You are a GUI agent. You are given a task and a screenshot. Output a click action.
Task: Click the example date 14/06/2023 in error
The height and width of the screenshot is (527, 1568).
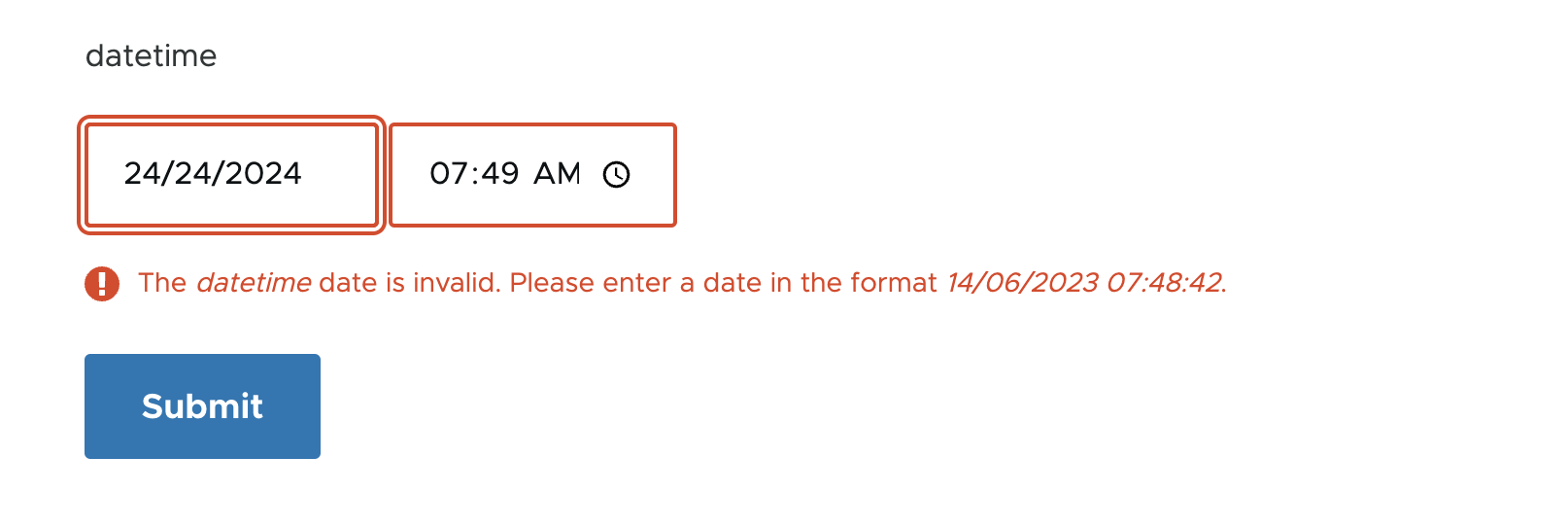coord(1022,283)
